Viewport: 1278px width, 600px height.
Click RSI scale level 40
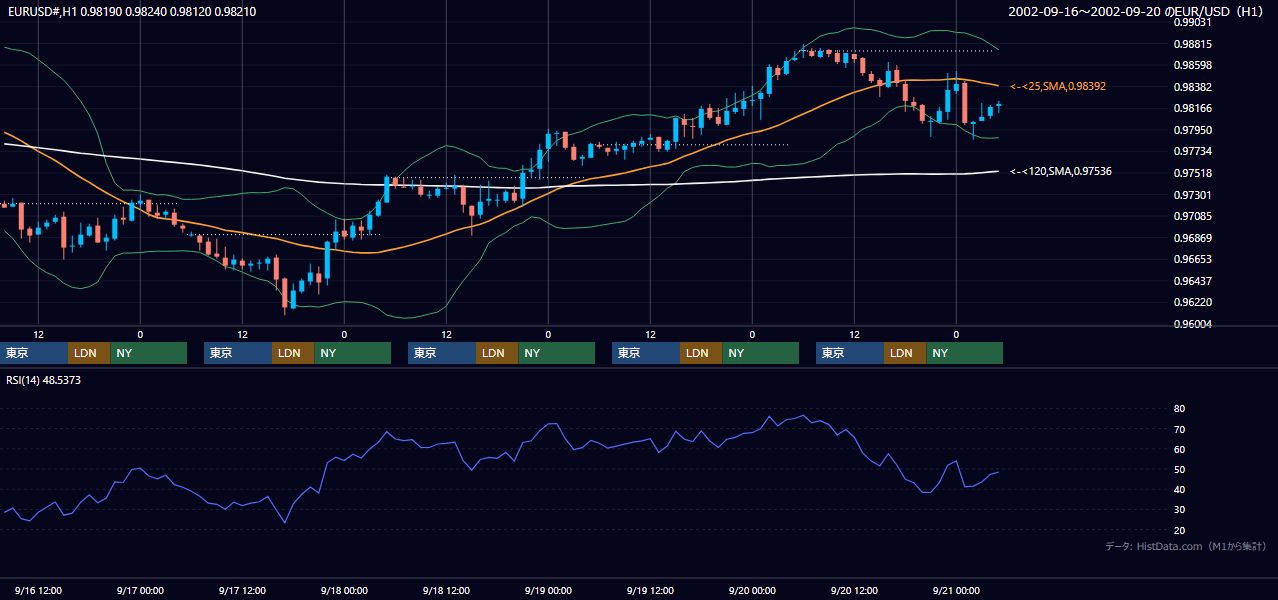[1180, 489]
